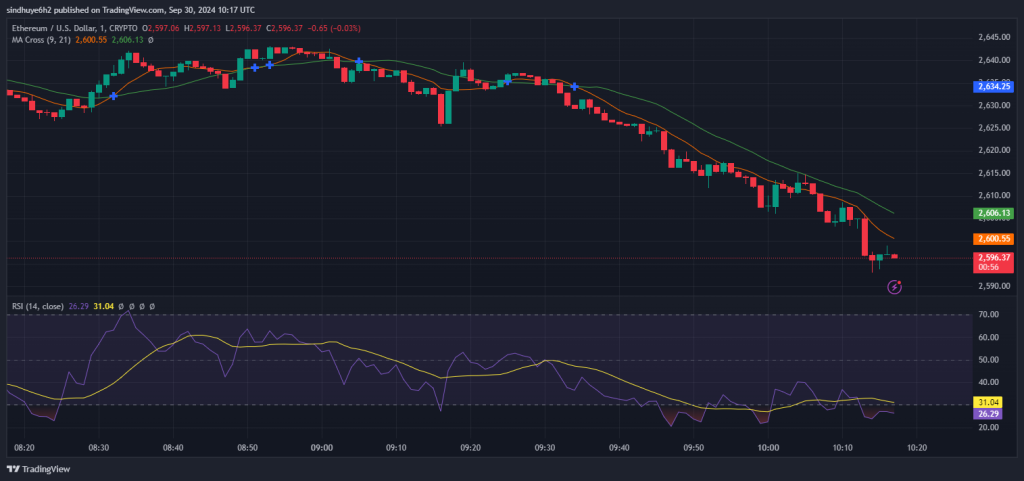Click the blue MA cross marker near 09:32

pyautogui.click(x=575, y=87)
